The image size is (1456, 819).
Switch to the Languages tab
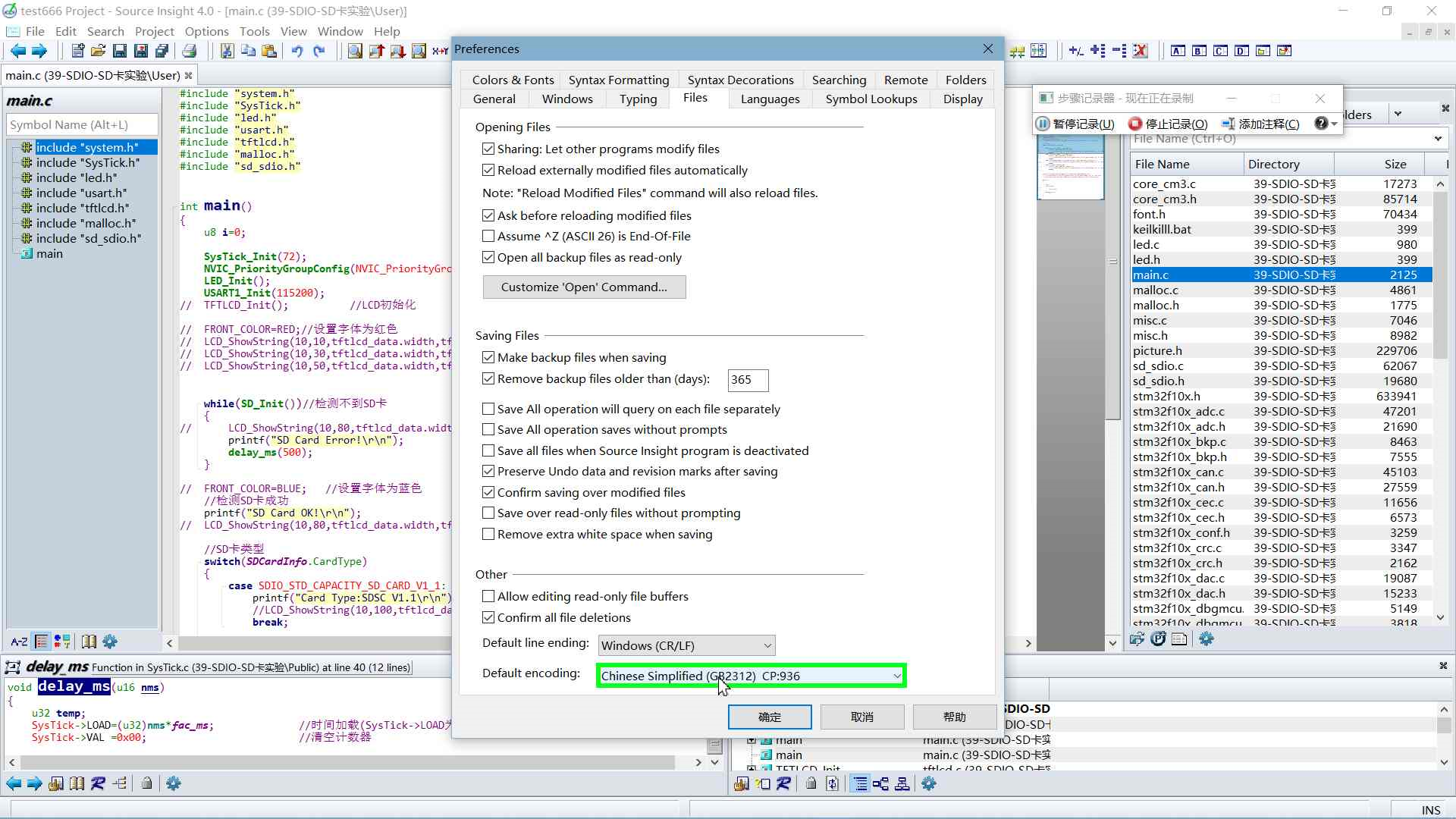(x=770, y=99)
